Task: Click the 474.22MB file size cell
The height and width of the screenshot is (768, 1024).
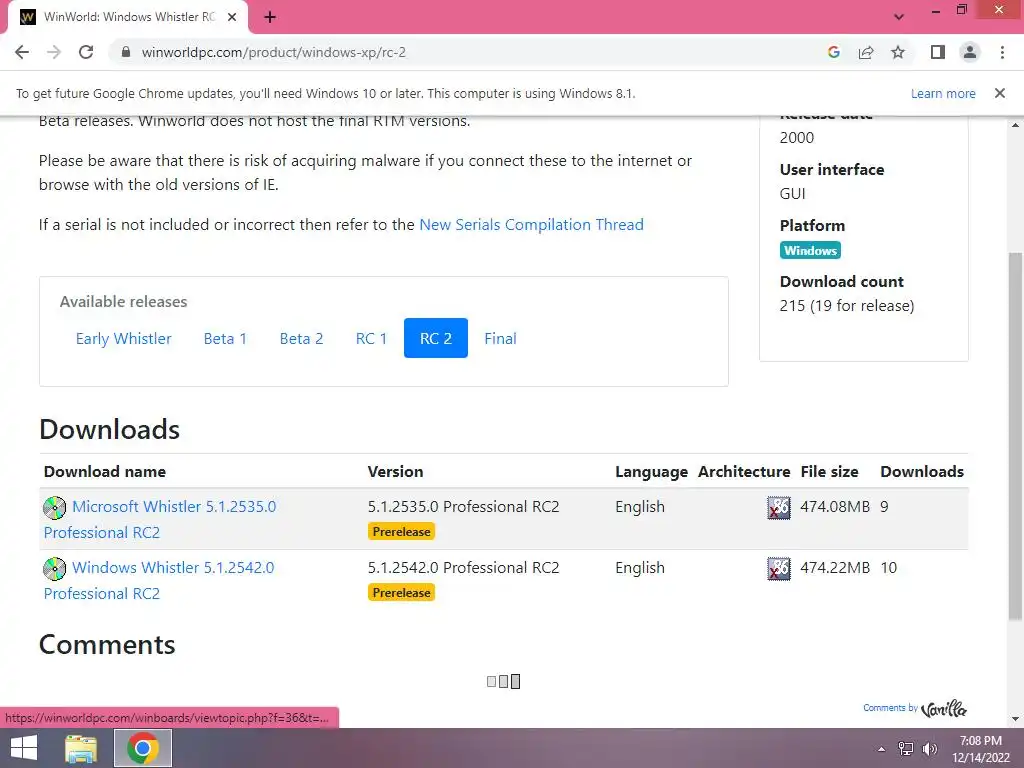Action: coord(835,568)
